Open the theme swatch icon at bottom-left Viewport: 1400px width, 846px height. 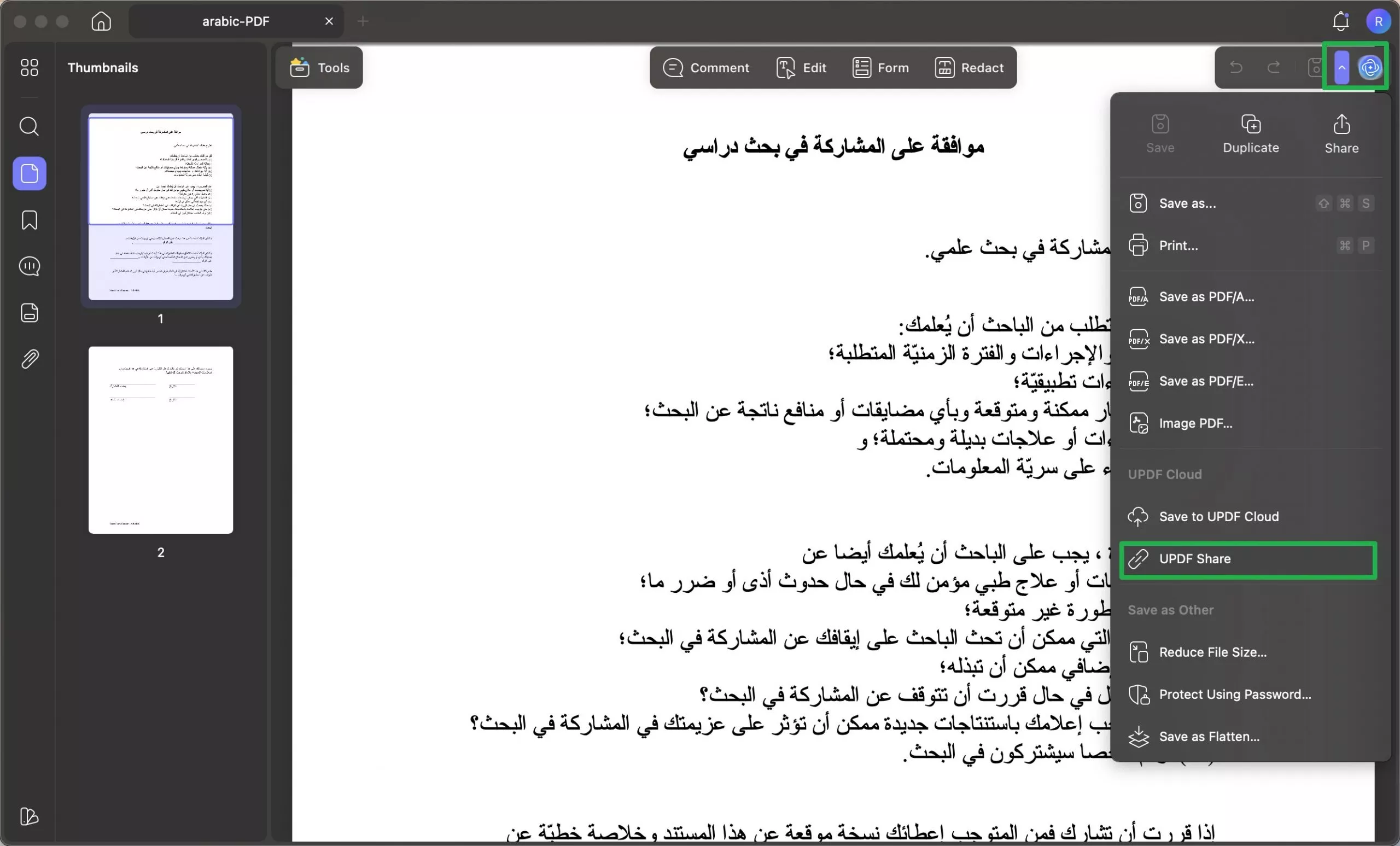[x=29, y=817]
